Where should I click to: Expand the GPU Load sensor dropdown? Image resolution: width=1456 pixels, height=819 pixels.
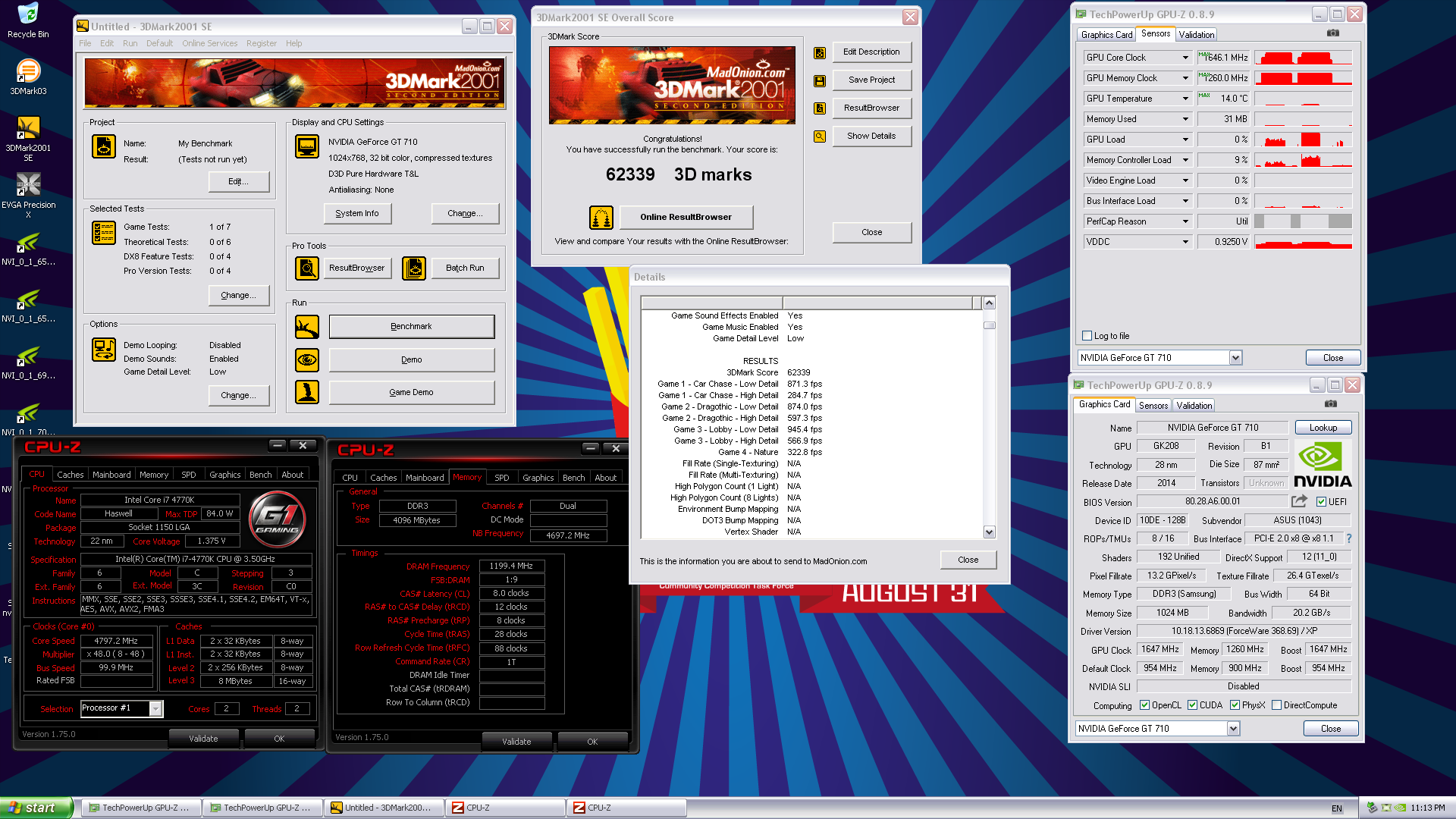tap(1185, 140)
